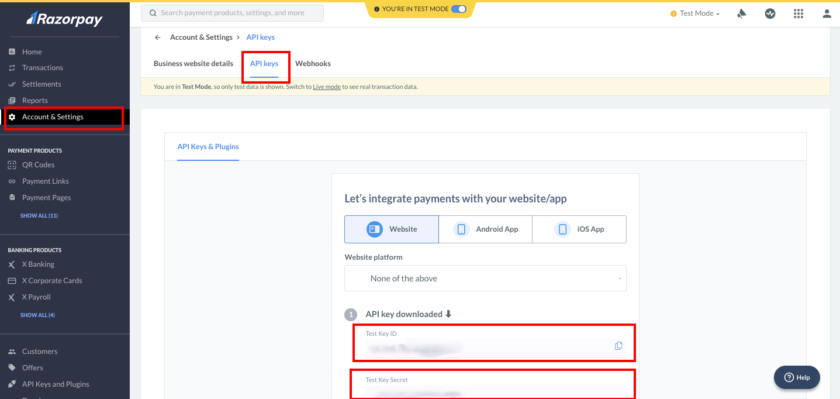Open X Payroll in the sidebar
840x399 pixels.
tap(36, 297)
